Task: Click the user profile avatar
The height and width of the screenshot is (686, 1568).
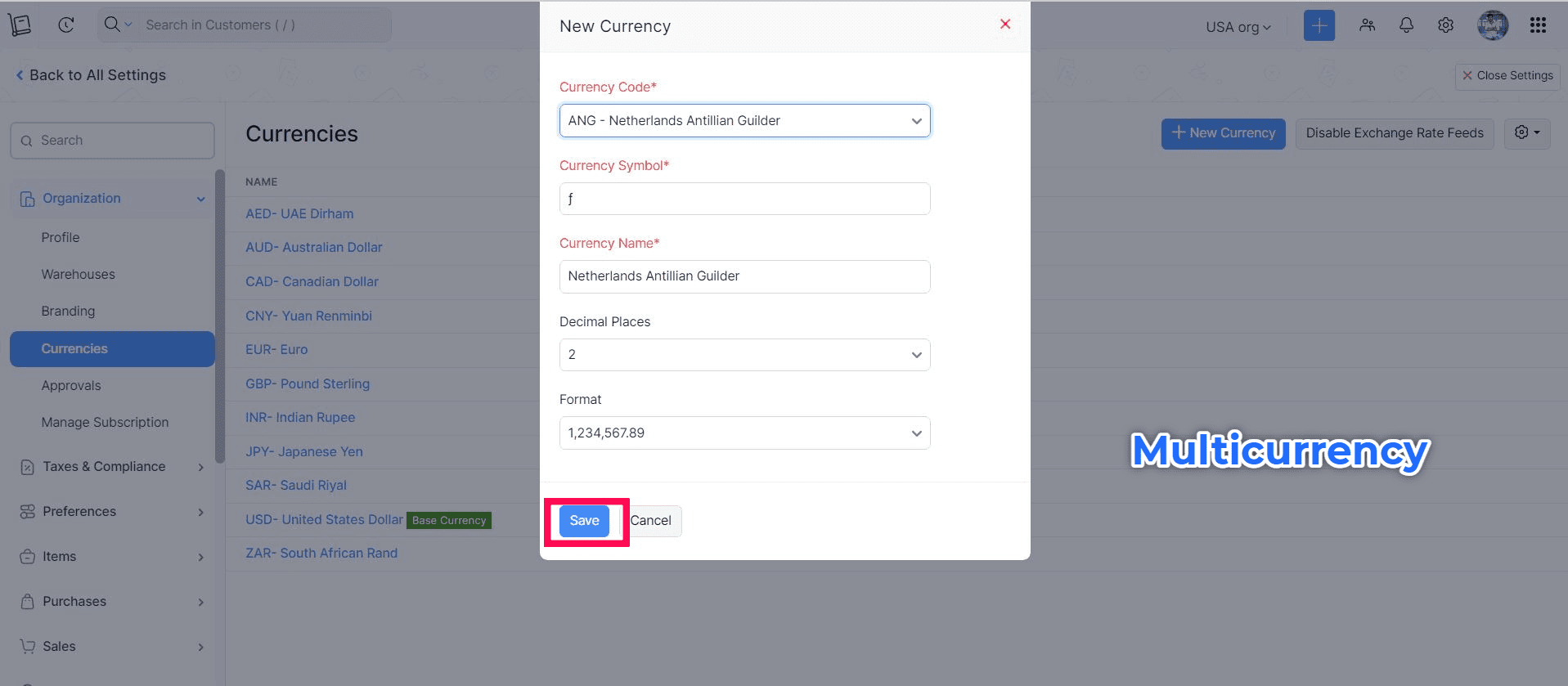Action: 1492,25
